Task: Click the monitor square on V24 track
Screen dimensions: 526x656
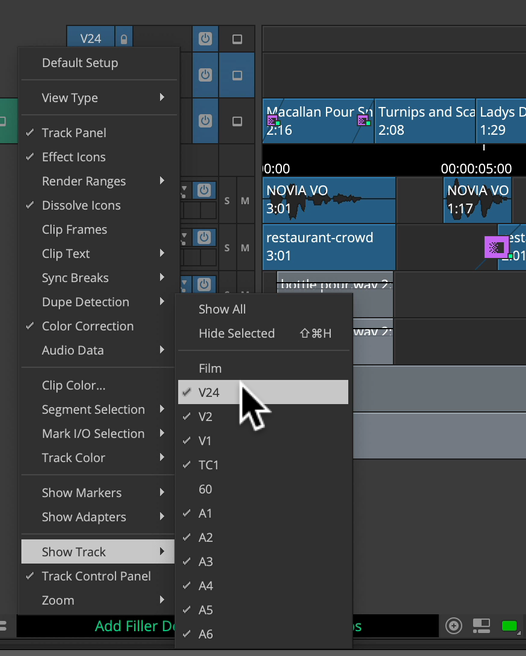Action: click(237, 39)
